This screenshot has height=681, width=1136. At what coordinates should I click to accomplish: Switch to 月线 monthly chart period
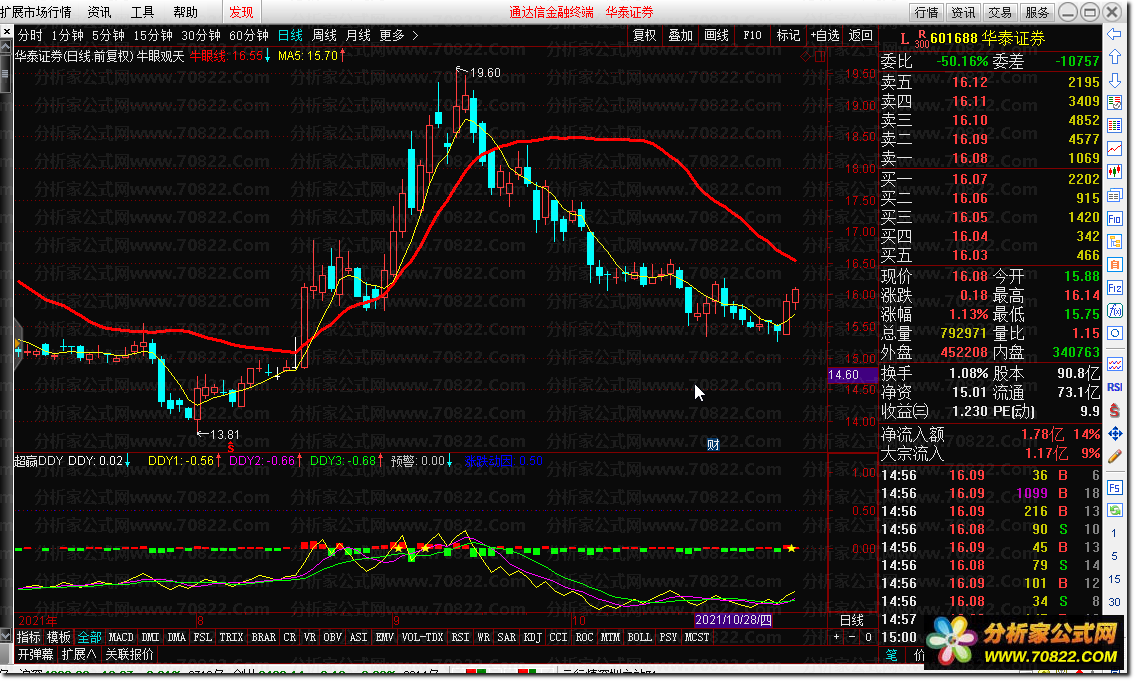point(358,35)
